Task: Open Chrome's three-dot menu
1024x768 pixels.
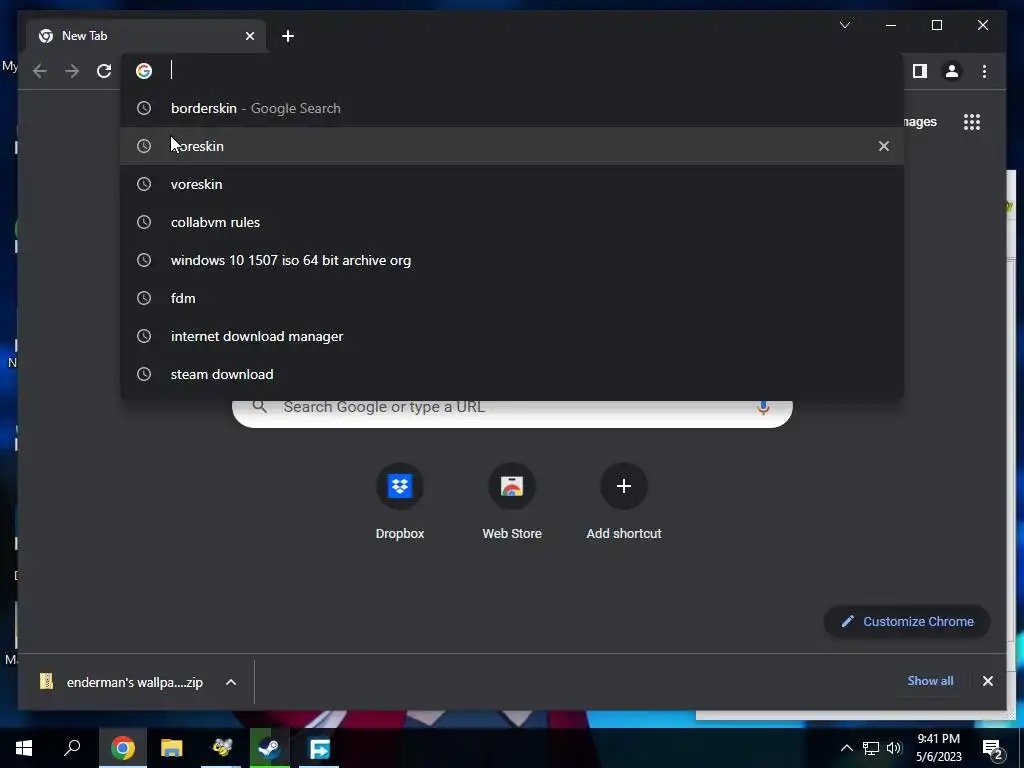Action: point(984,71)
